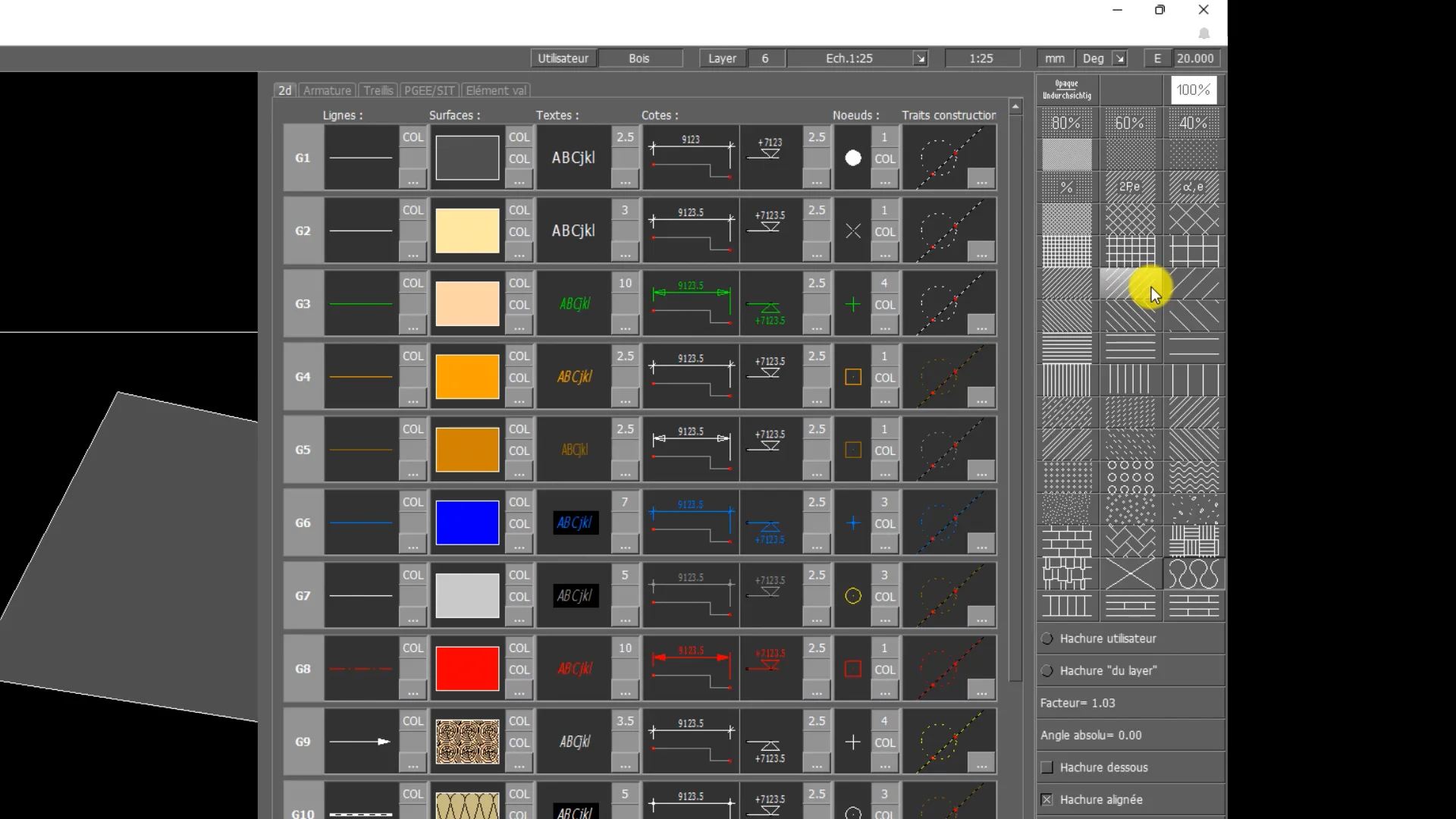
Task: Select the G1 white circle node symbol
Action: [853, 158]
